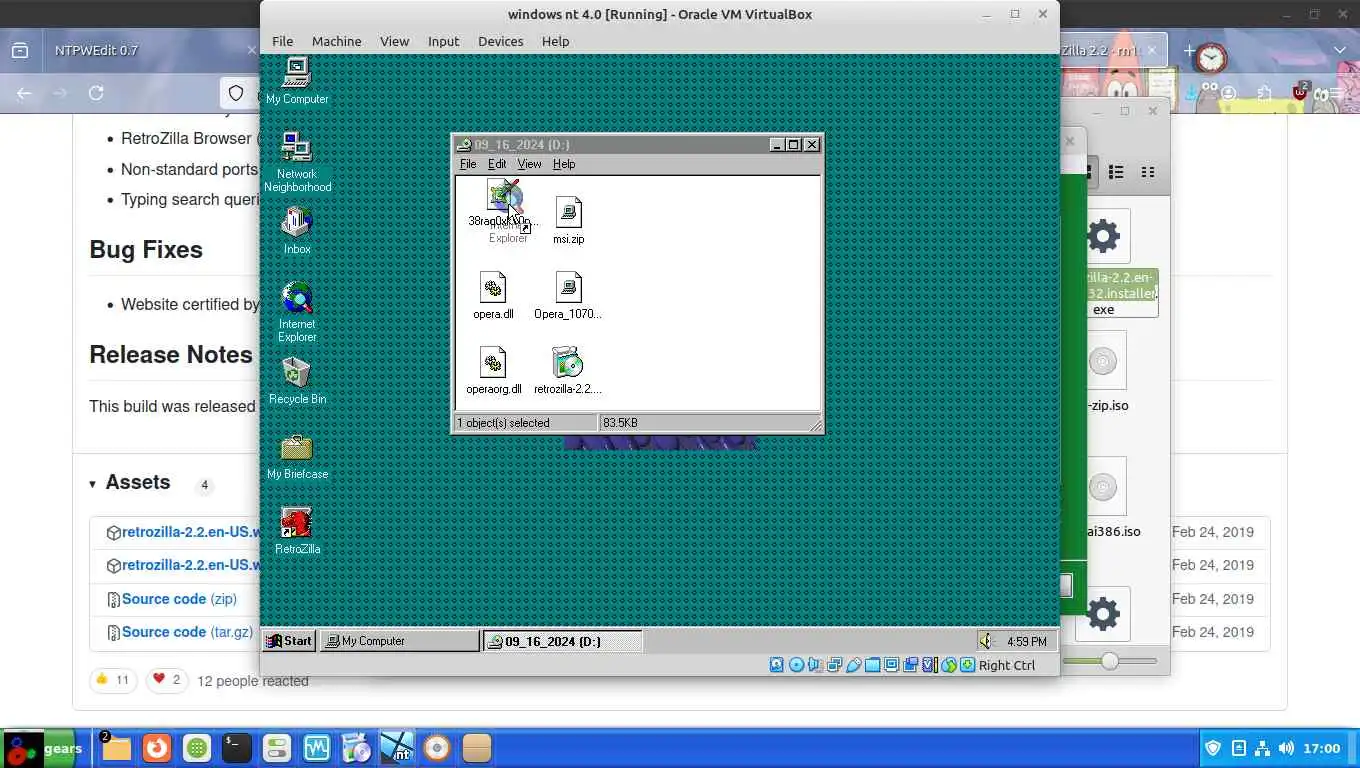Click the VirtualBox keyboard capture arrow indicator
1360x768 pixels.
point(967,665)
